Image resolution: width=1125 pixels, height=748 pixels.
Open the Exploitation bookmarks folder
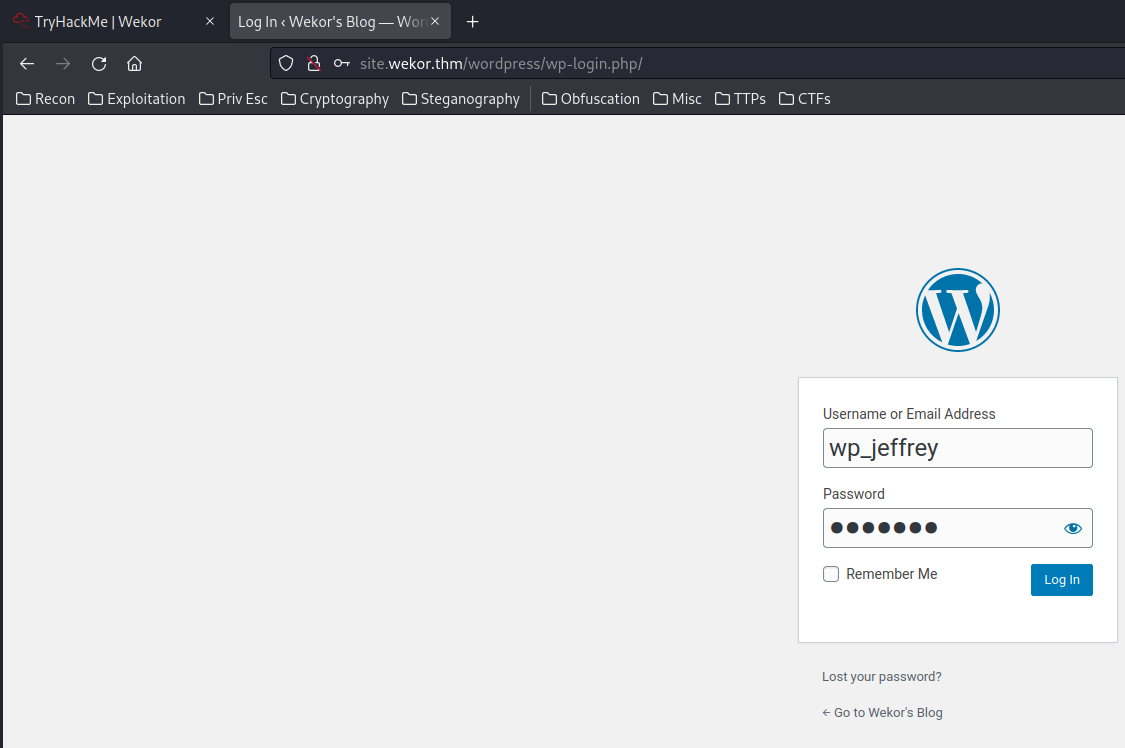pyautogui.click(x=136, y=99)
